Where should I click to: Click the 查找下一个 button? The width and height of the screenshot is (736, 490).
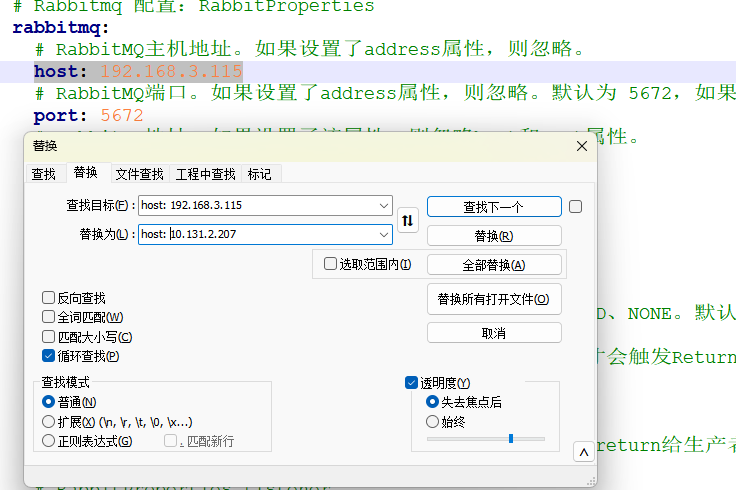click(x=494, y=207)
